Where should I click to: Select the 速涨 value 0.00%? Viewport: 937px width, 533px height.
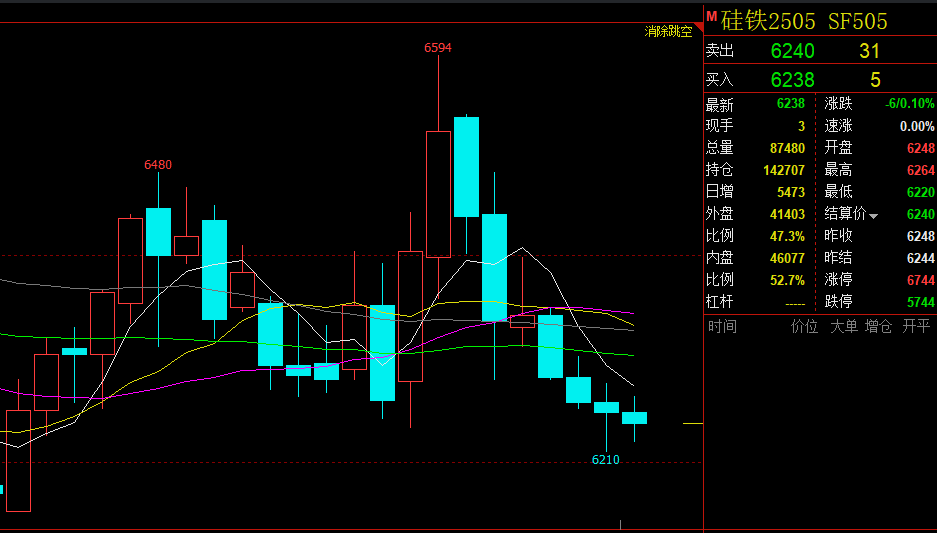click(917, 126)
